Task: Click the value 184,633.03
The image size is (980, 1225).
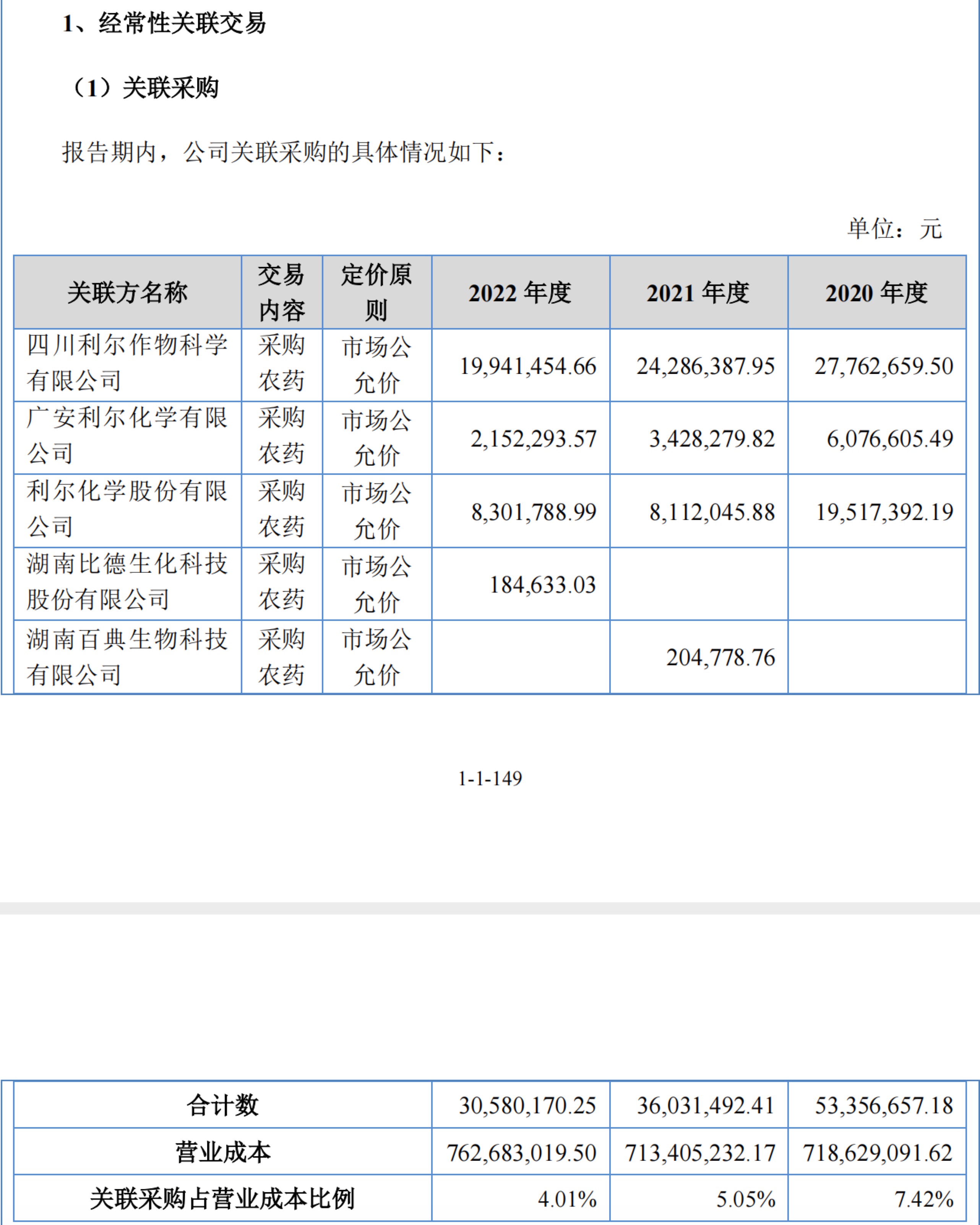Action: (x=542, y=585)
